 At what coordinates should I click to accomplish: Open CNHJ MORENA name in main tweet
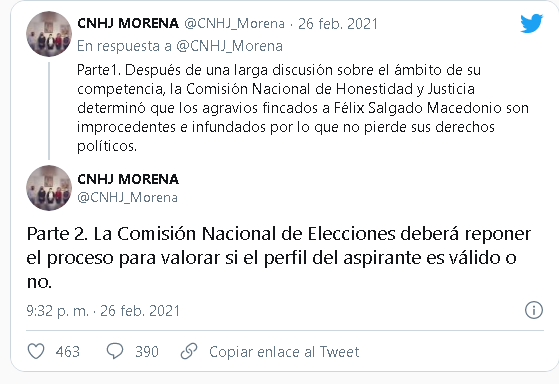(x=128, y=179)
